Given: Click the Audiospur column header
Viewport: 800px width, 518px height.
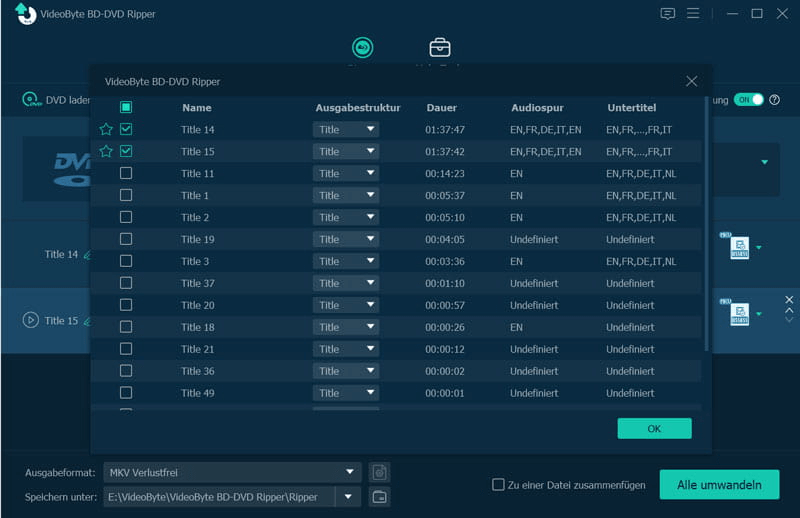Looking at the screenshot, I should [x=537, y=108].
